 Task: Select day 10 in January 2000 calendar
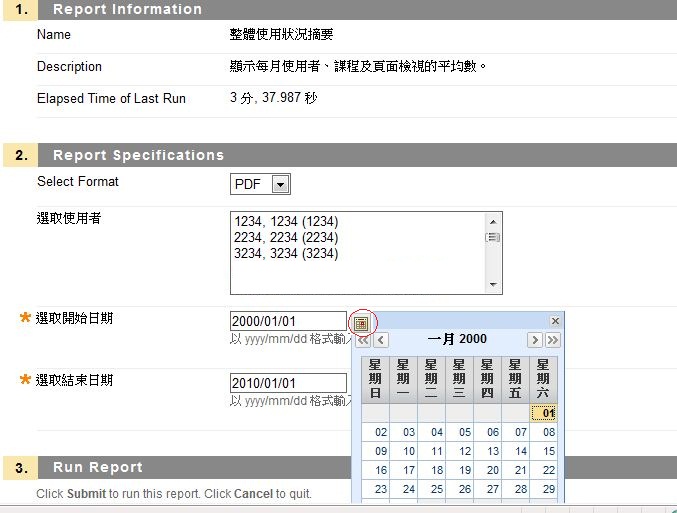409,451
